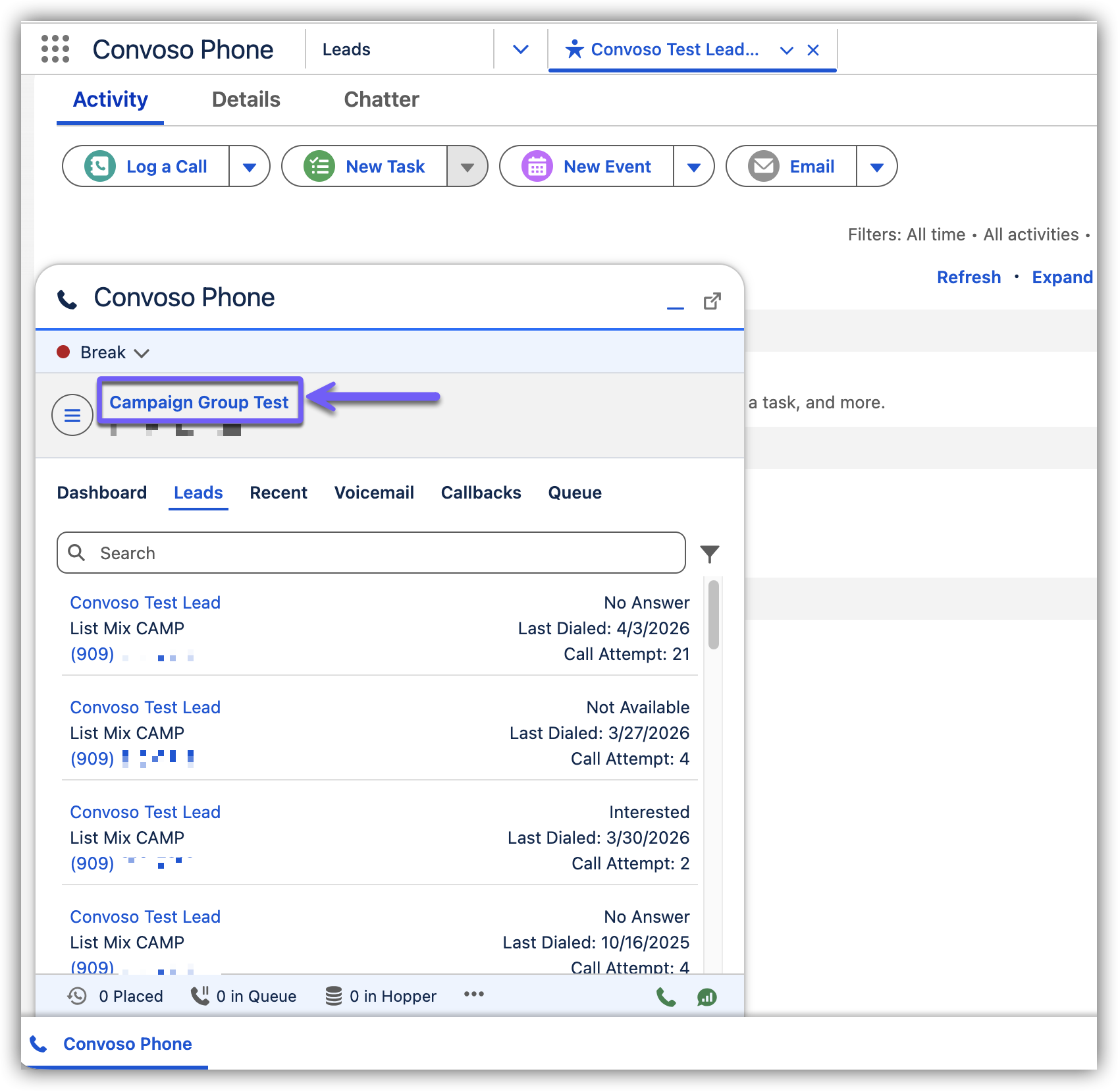Close the Convoso Test Lead tab
The height and width of the screenshot is (1092, 1118).
pyautogui.click(x=813, y=50)
